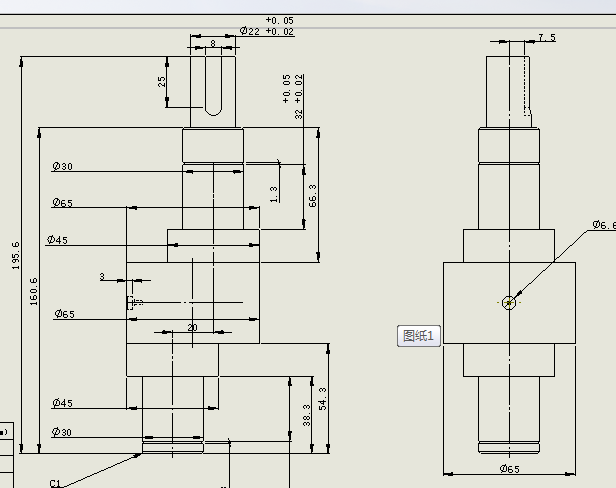Select the Ø6.6 hole callout in right view

click(x=604, y=225)
